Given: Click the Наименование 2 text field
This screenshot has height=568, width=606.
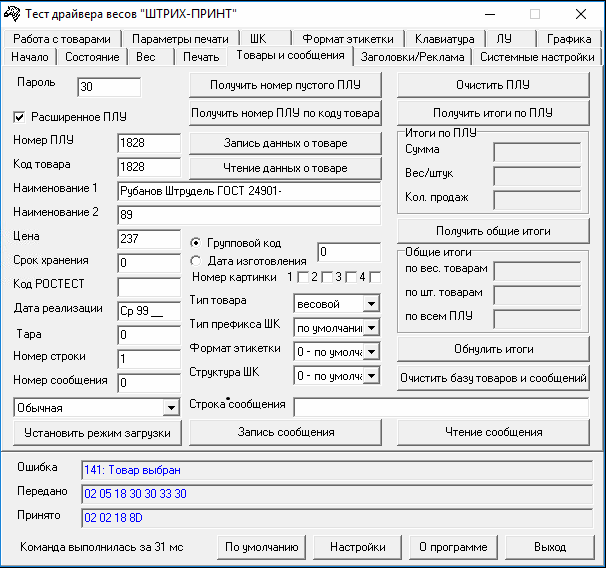Looking at the screenshot, I should [249, 215].
